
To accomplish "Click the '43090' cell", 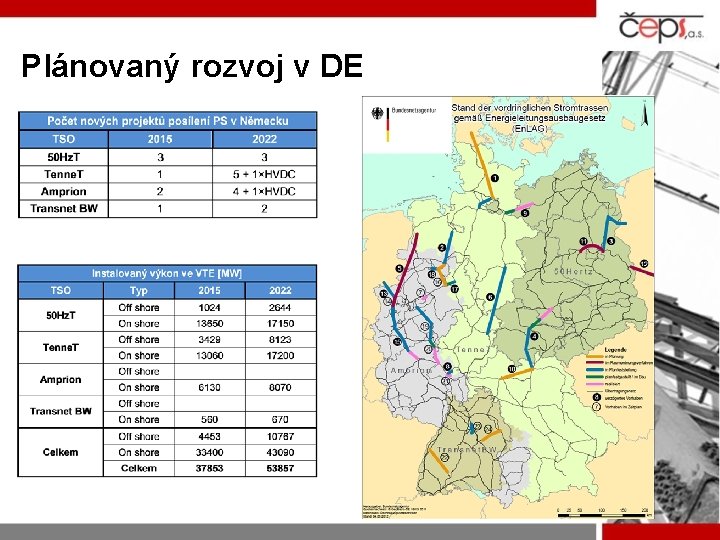I will [280, 452].
